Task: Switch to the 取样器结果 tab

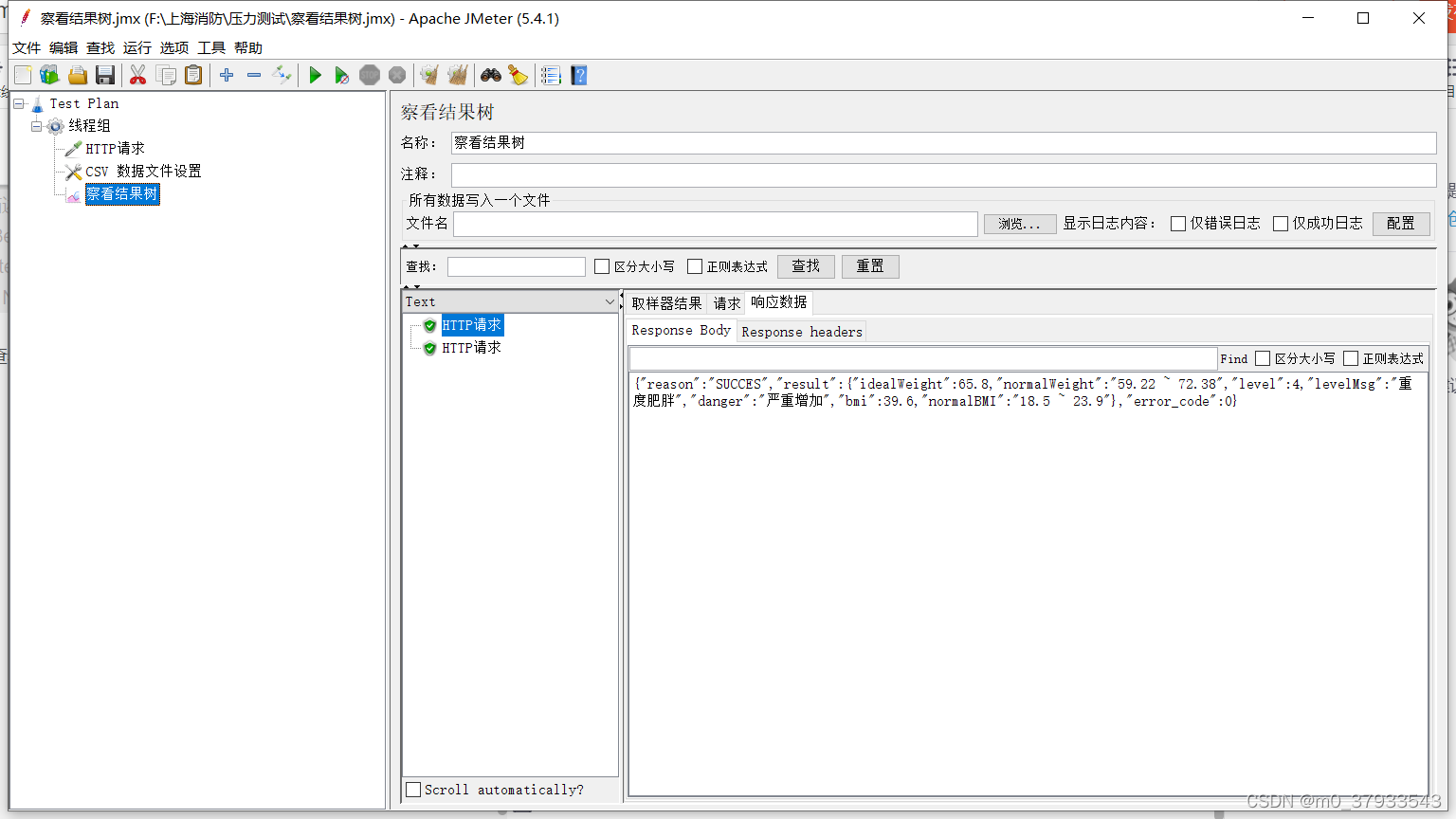Action: 666,303
